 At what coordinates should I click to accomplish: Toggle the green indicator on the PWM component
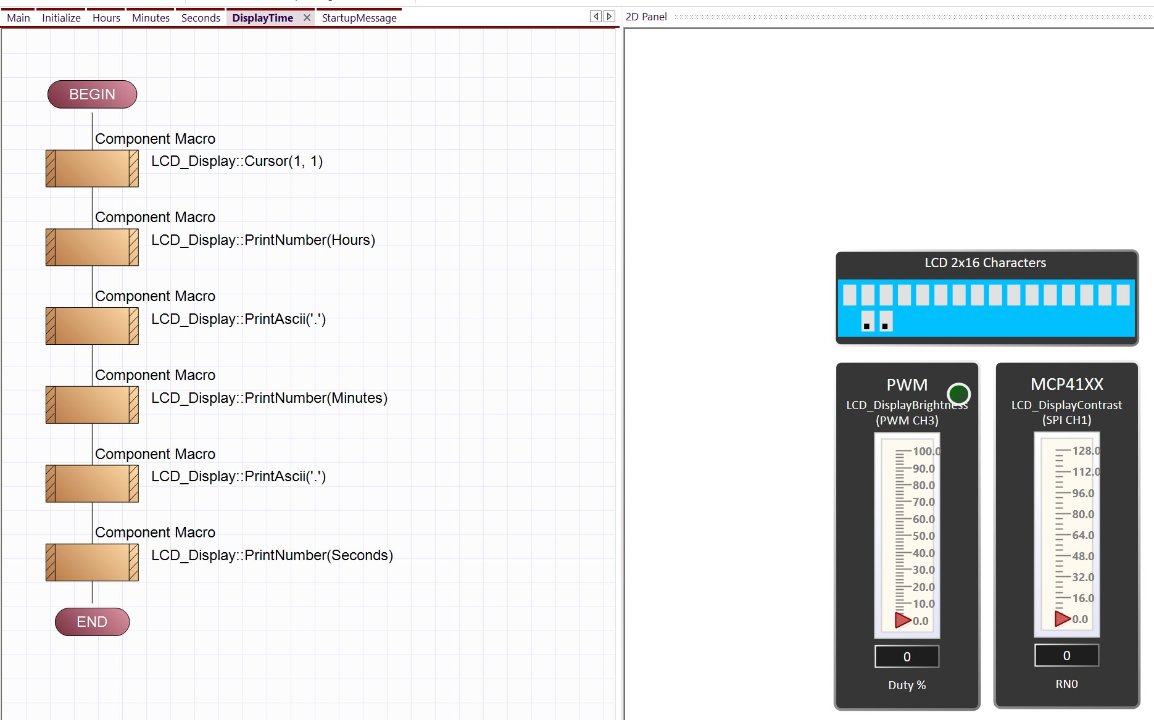958,394
